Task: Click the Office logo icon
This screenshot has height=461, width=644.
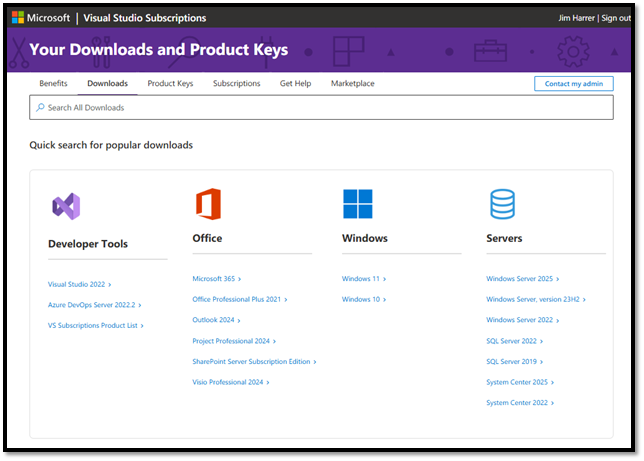Action: pos(207,204)
